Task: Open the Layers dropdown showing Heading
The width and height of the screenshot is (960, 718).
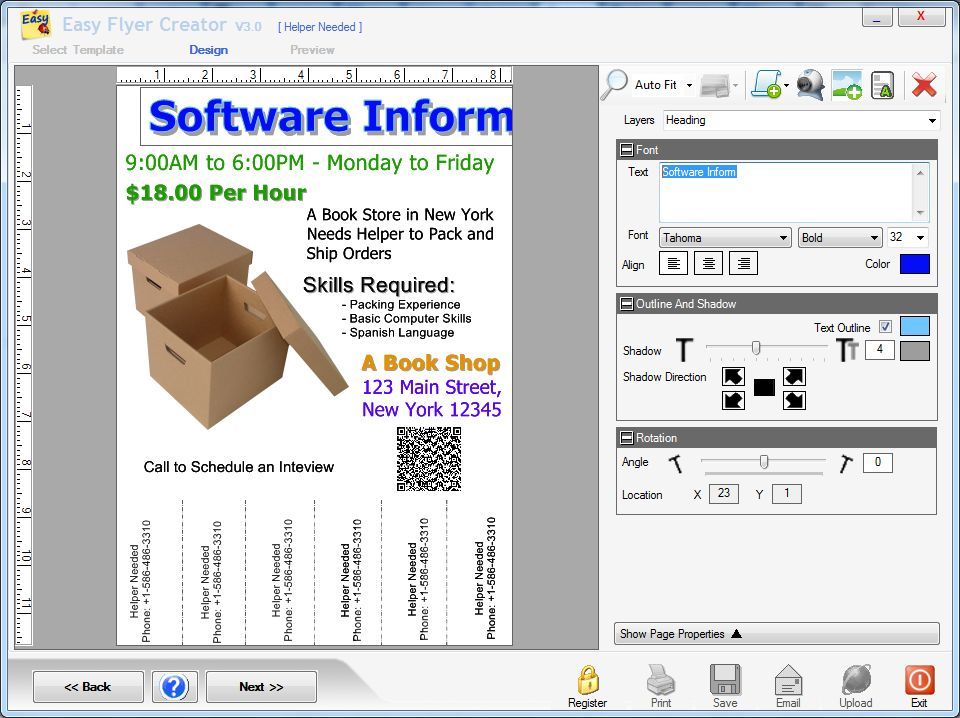Action: 797,121
